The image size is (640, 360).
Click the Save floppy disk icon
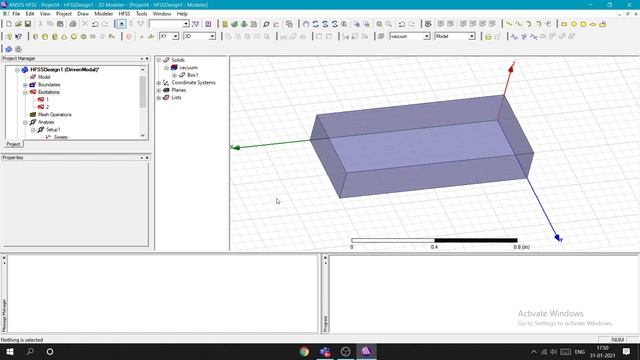28,24
